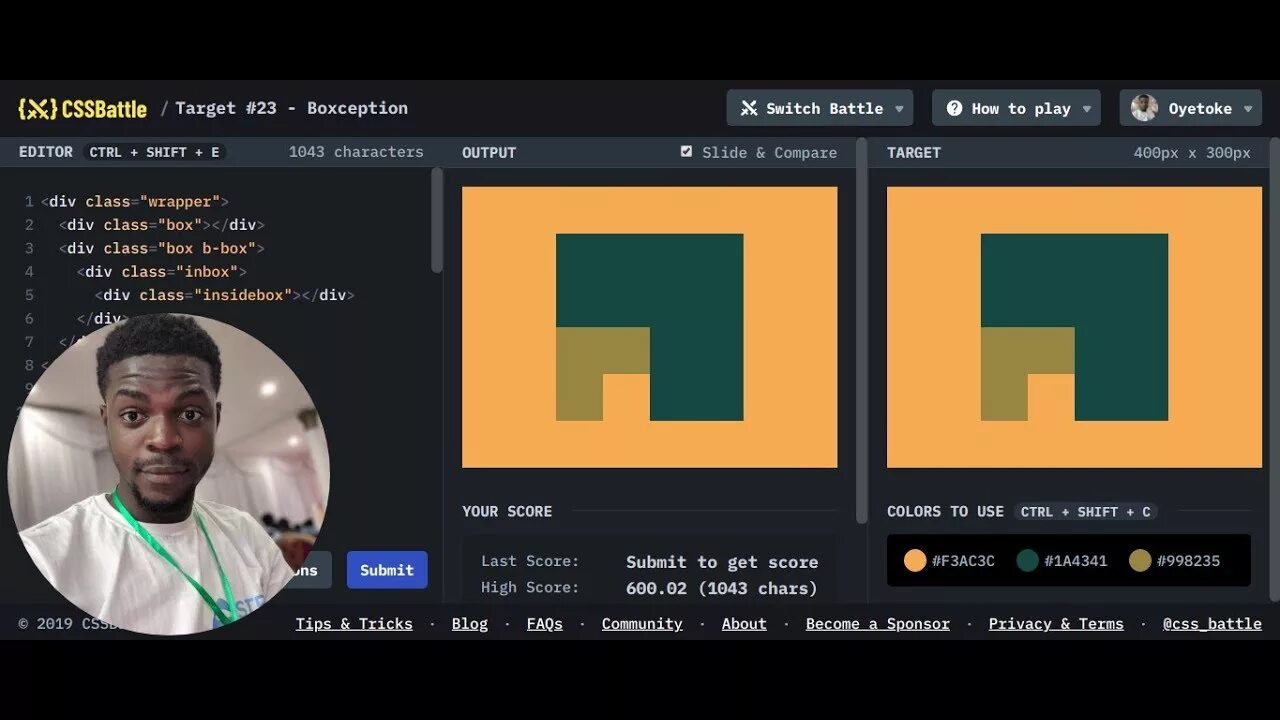This screenshot has width=1280, height=720.
Task: Select the Target #23 - Boxception breadcrumb
Action: (x=291, y=108)
